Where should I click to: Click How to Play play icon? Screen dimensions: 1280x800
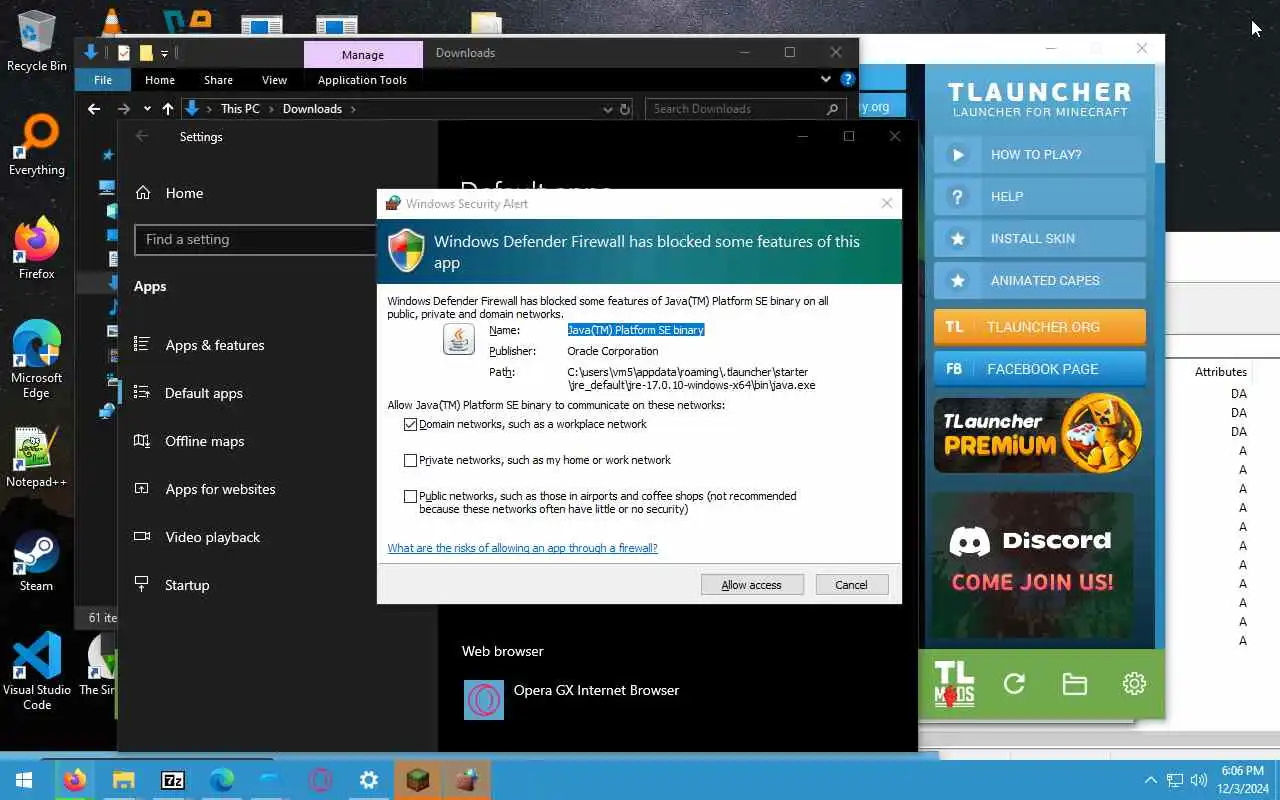coord(957,155)
